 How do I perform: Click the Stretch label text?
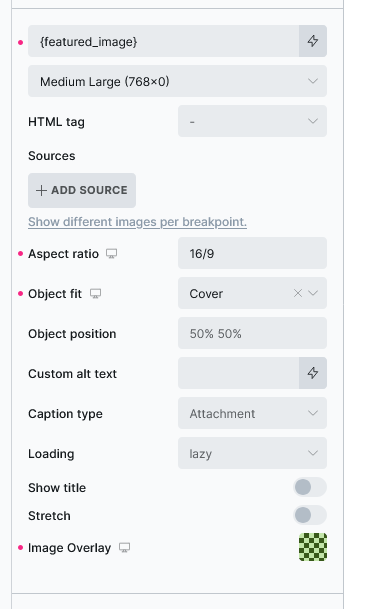point(49,516)
